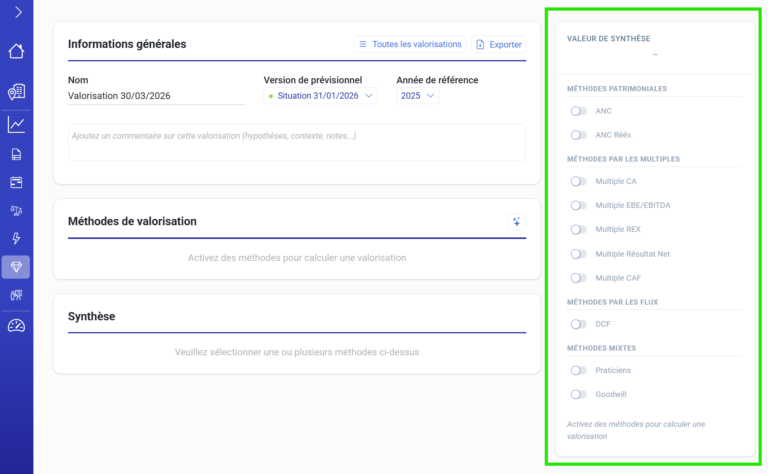
Task: Click the sparkle AI icon in Méthodes de valorisation
Action: point(516,222)
